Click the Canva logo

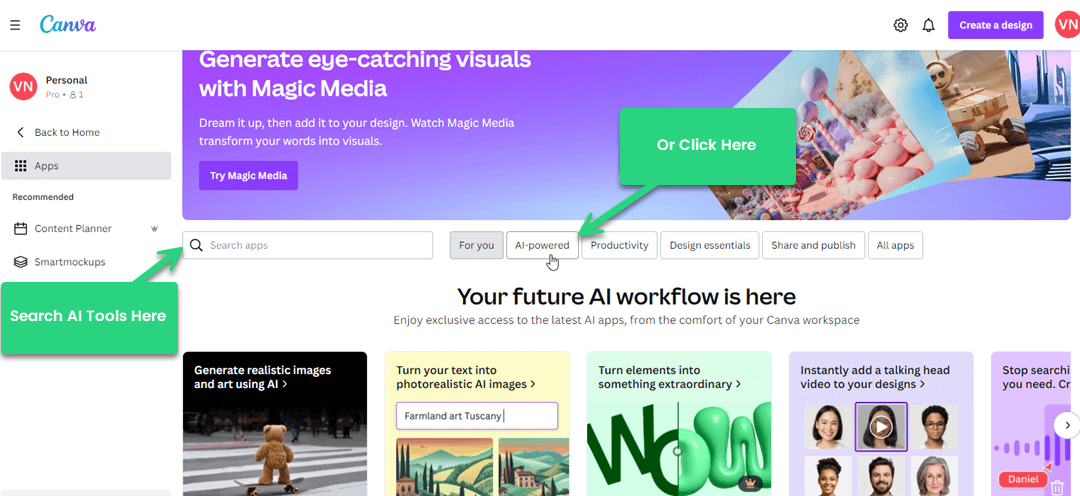click(68, 24)
